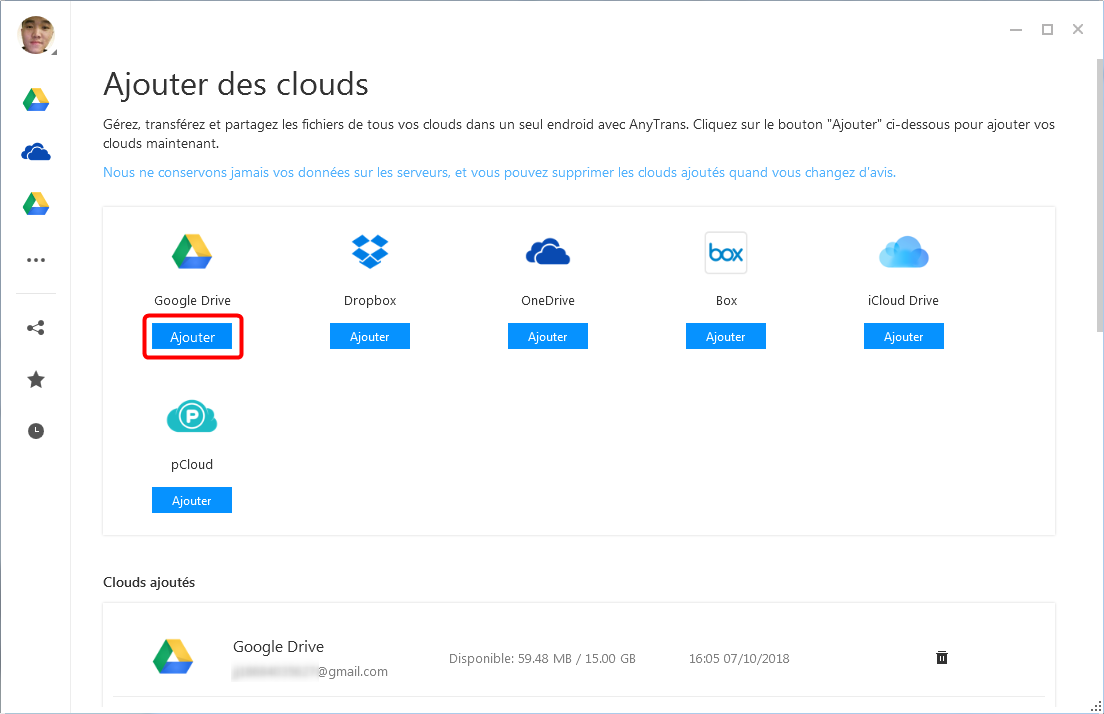This screenshot has width=1104, height=714.
Task: Click 'Google Drive' label above Ajouter button
Action: click(192, 301)
